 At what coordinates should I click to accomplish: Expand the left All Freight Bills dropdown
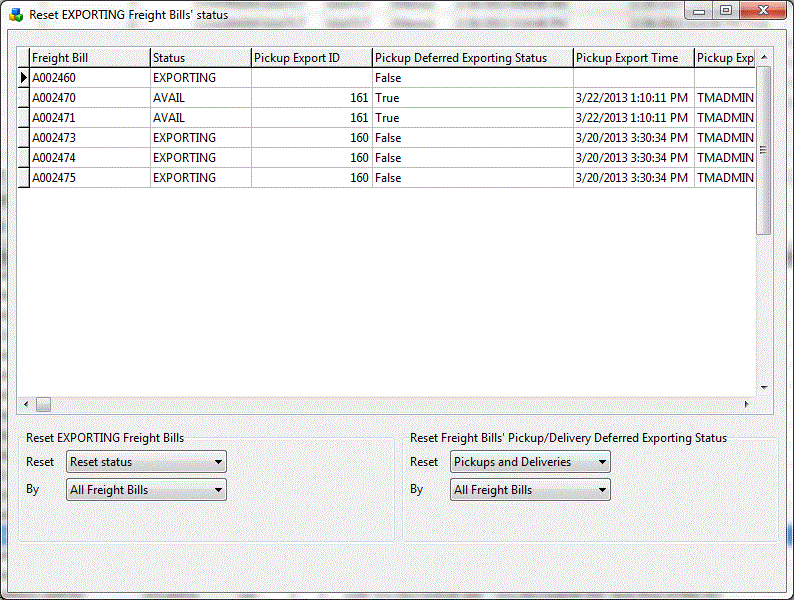tap(146, 490)
